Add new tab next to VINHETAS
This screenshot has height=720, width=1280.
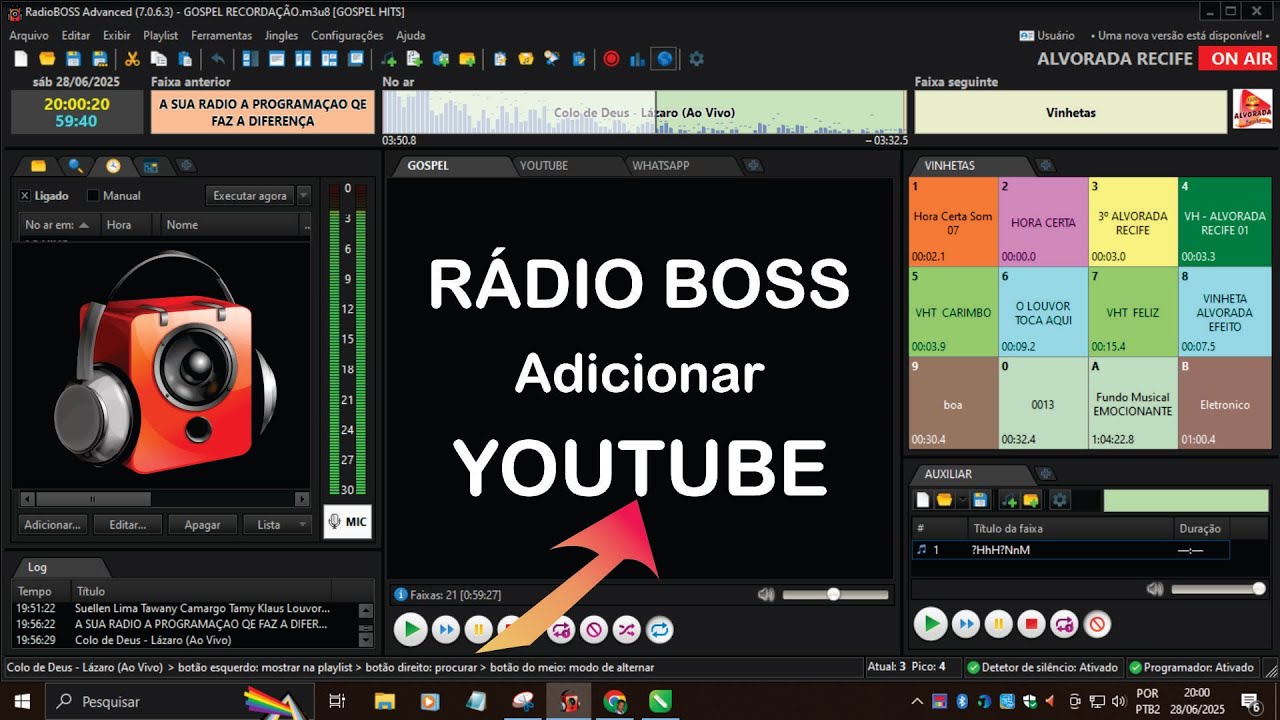click(x=1045, y=165)
